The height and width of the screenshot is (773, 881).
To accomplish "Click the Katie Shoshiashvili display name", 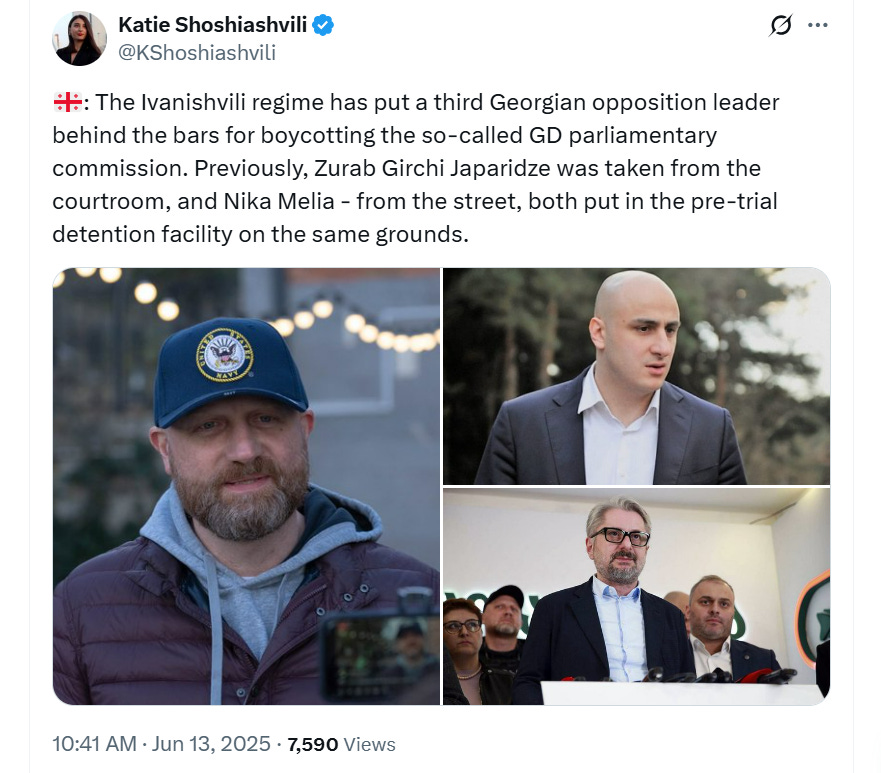I will tap(212, 25).
